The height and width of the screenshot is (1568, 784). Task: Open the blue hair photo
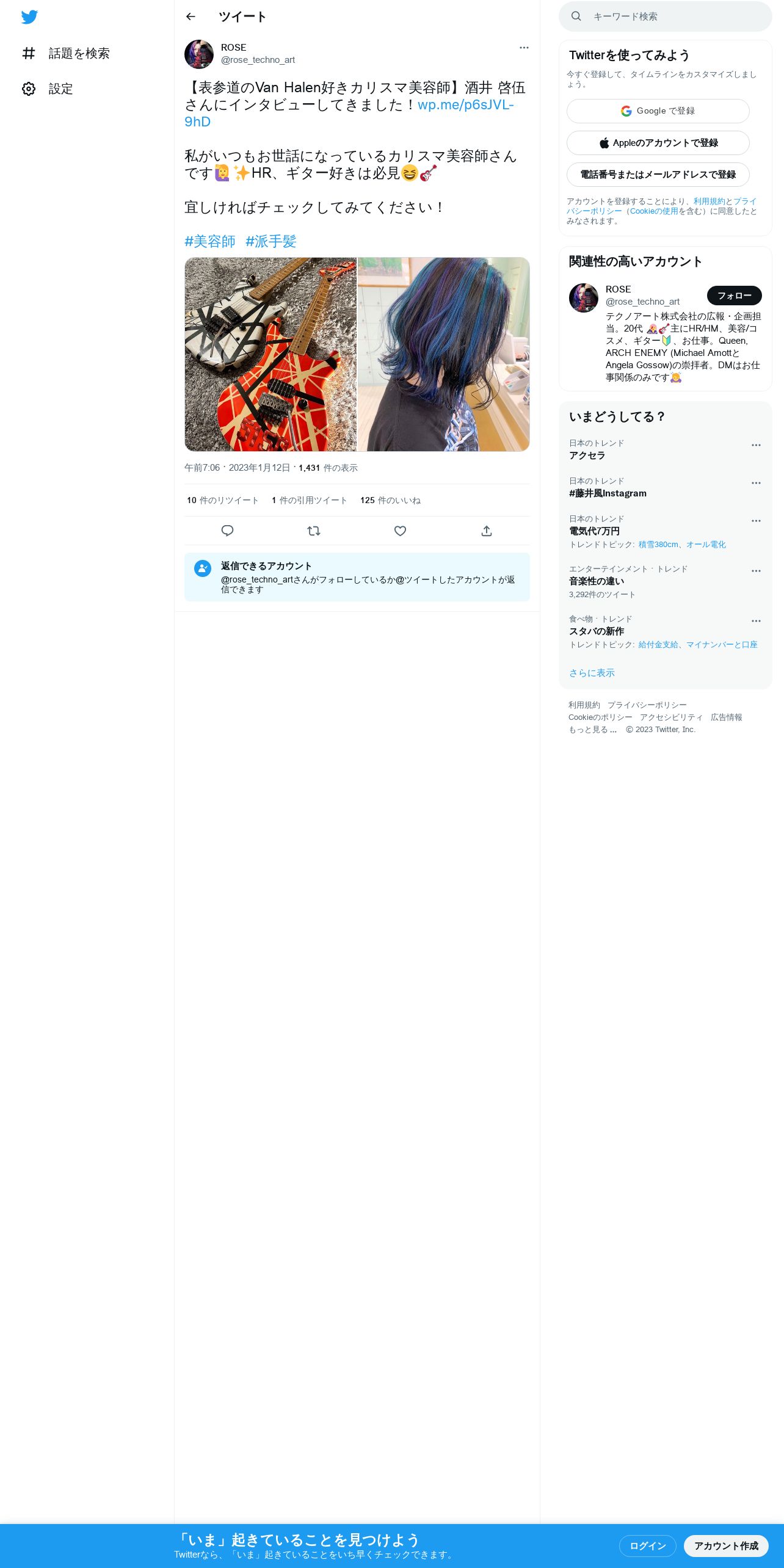(x=443, y=354)
